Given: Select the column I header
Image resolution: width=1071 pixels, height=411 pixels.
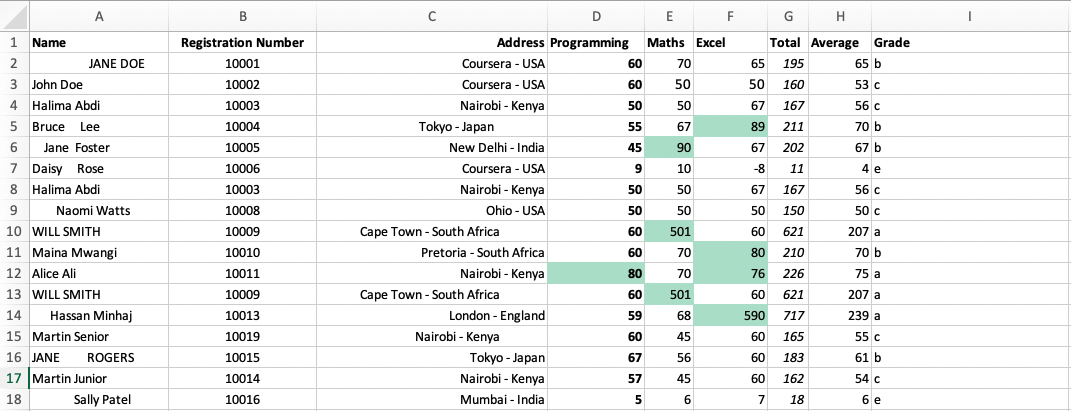Looking at the screenshot, I should (x=970, y=18).
